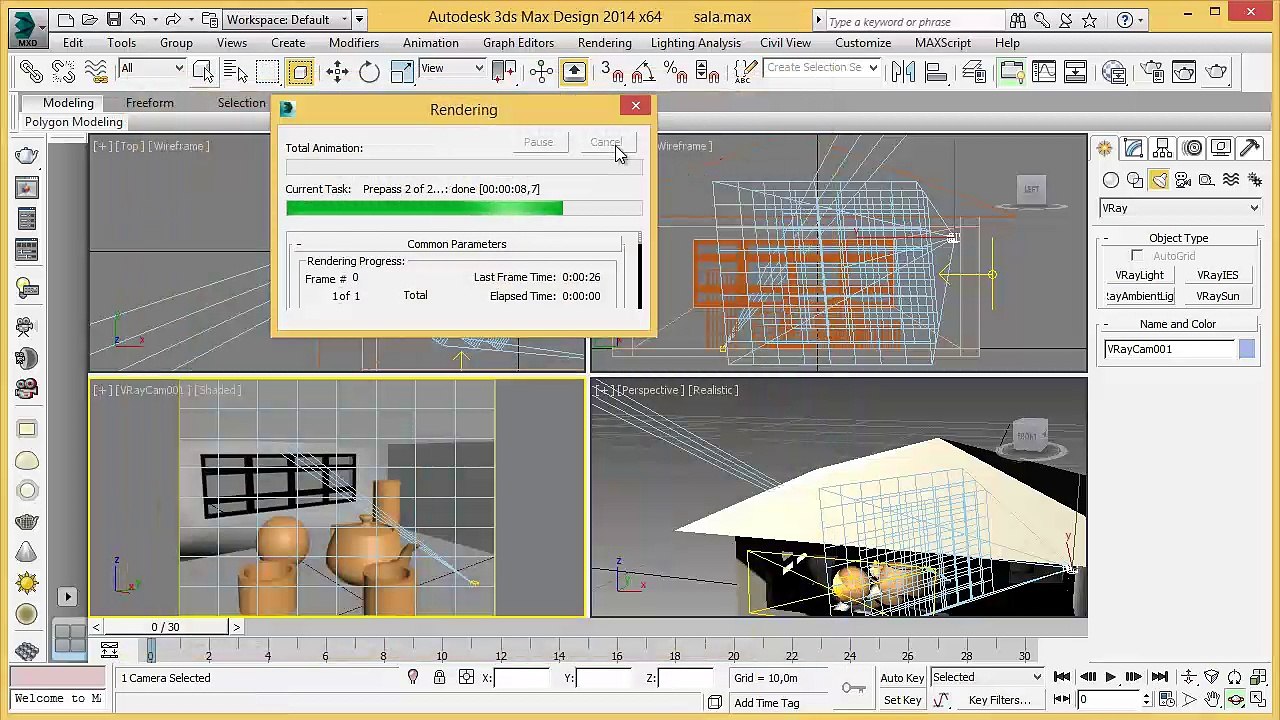Redo the last scene operation
The image size is (1280, 720).
[x=173, y=19]
